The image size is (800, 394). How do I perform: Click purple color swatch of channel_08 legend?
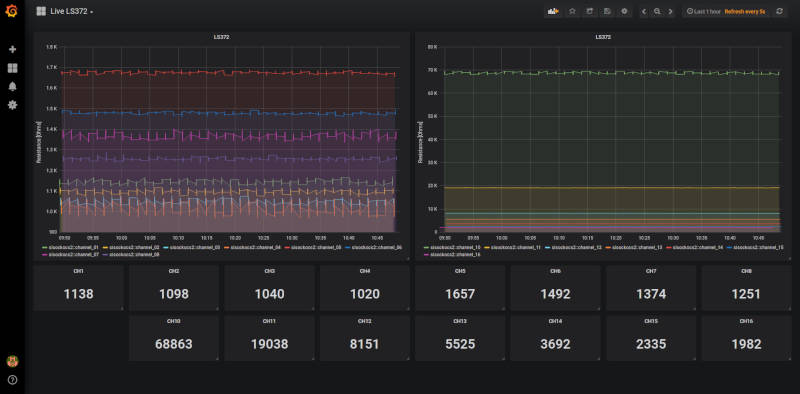tap(106, 254)
